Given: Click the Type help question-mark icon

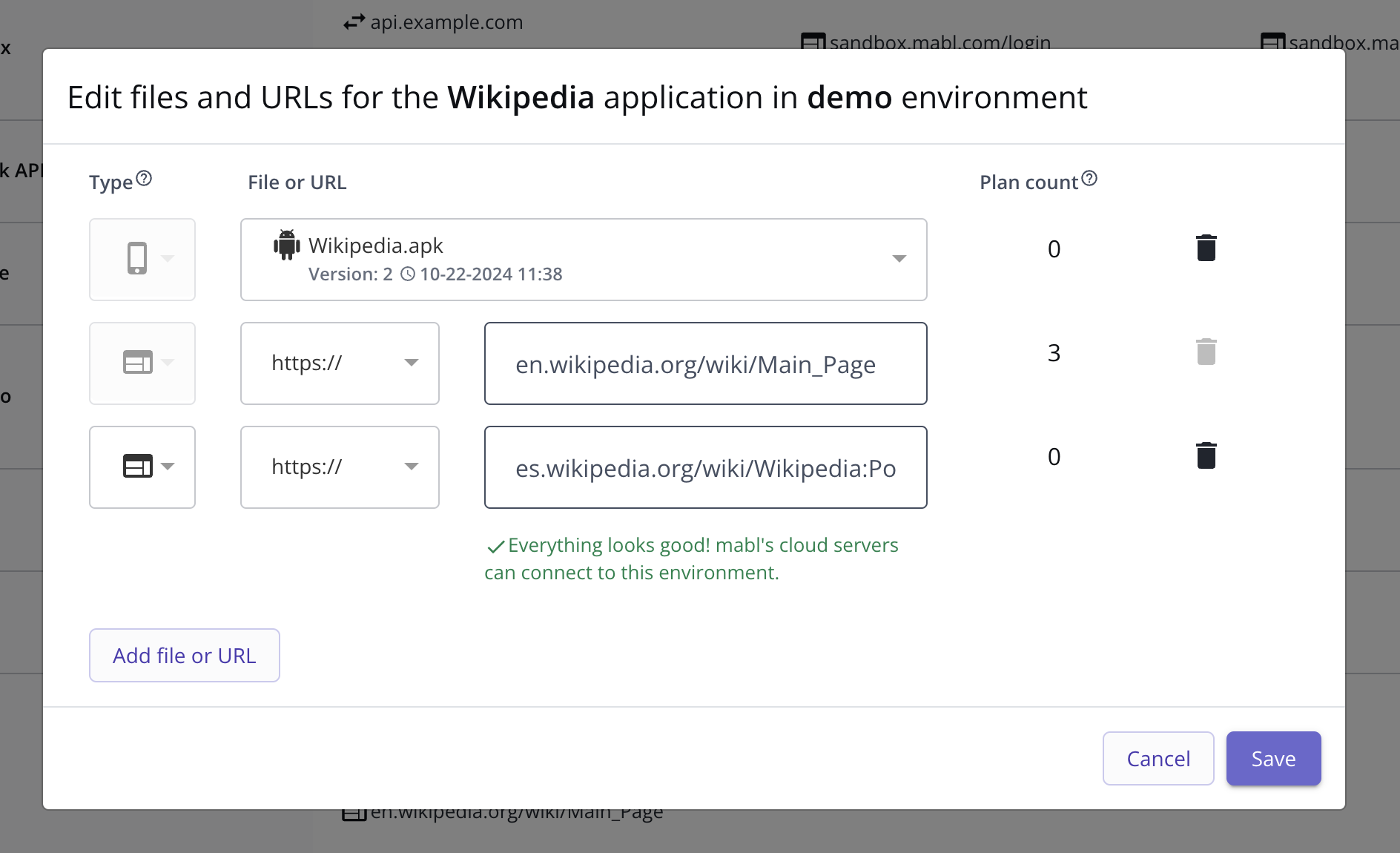Looking at the screenshot, I should point(144,178).
